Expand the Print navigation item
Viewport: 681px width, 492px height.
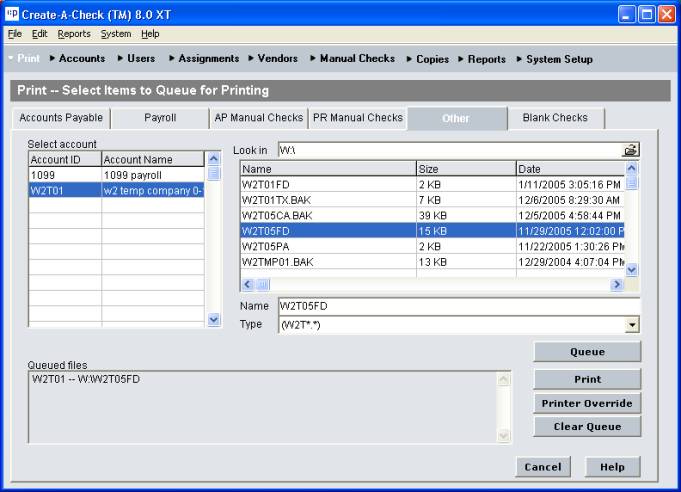click(24, 58)
